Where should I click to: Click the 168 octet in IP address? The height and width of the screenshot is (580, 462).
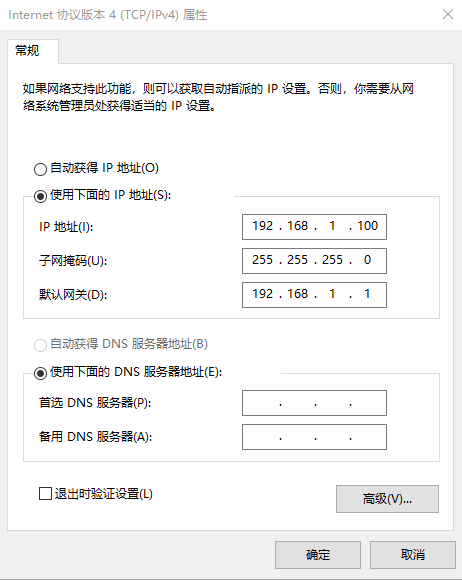click(x=297, y=226)
